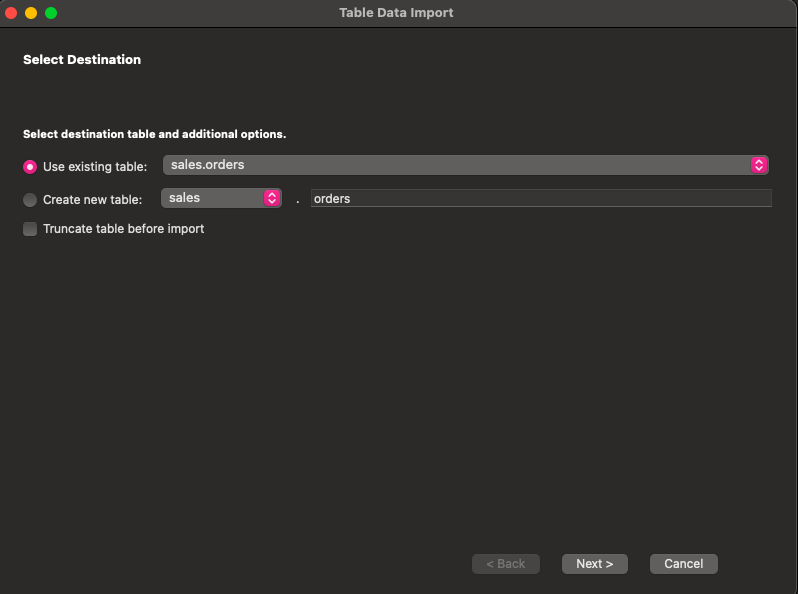Choose the "Create new table" radio option
798x594 pixels.
click(30, 200)
